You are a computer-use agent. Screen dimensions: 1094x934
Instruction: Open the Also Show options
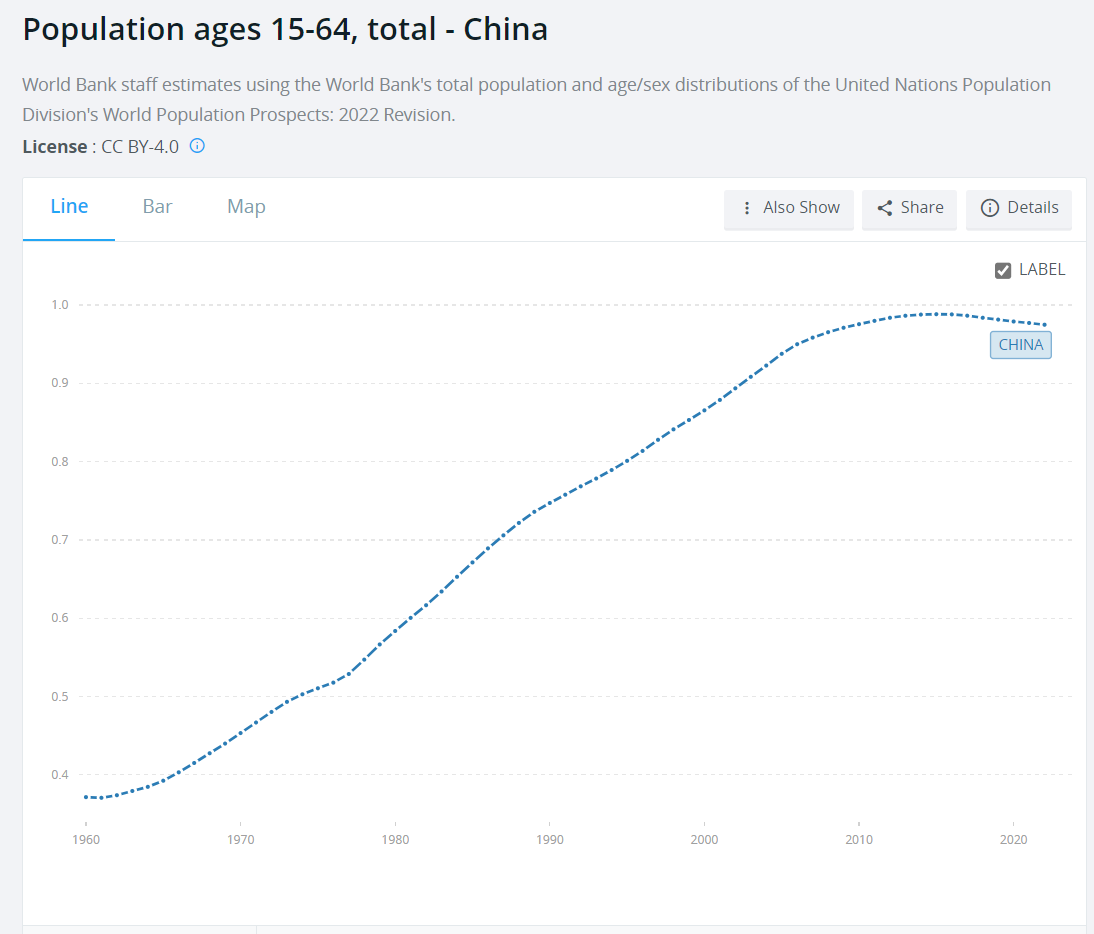coord(789,208)
